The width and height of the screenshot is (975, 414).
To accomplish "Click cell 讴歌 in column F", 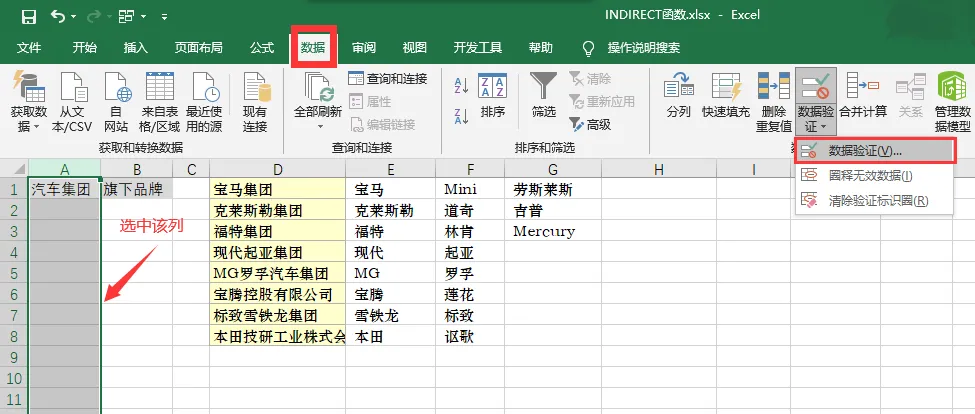I will (470, 336).
